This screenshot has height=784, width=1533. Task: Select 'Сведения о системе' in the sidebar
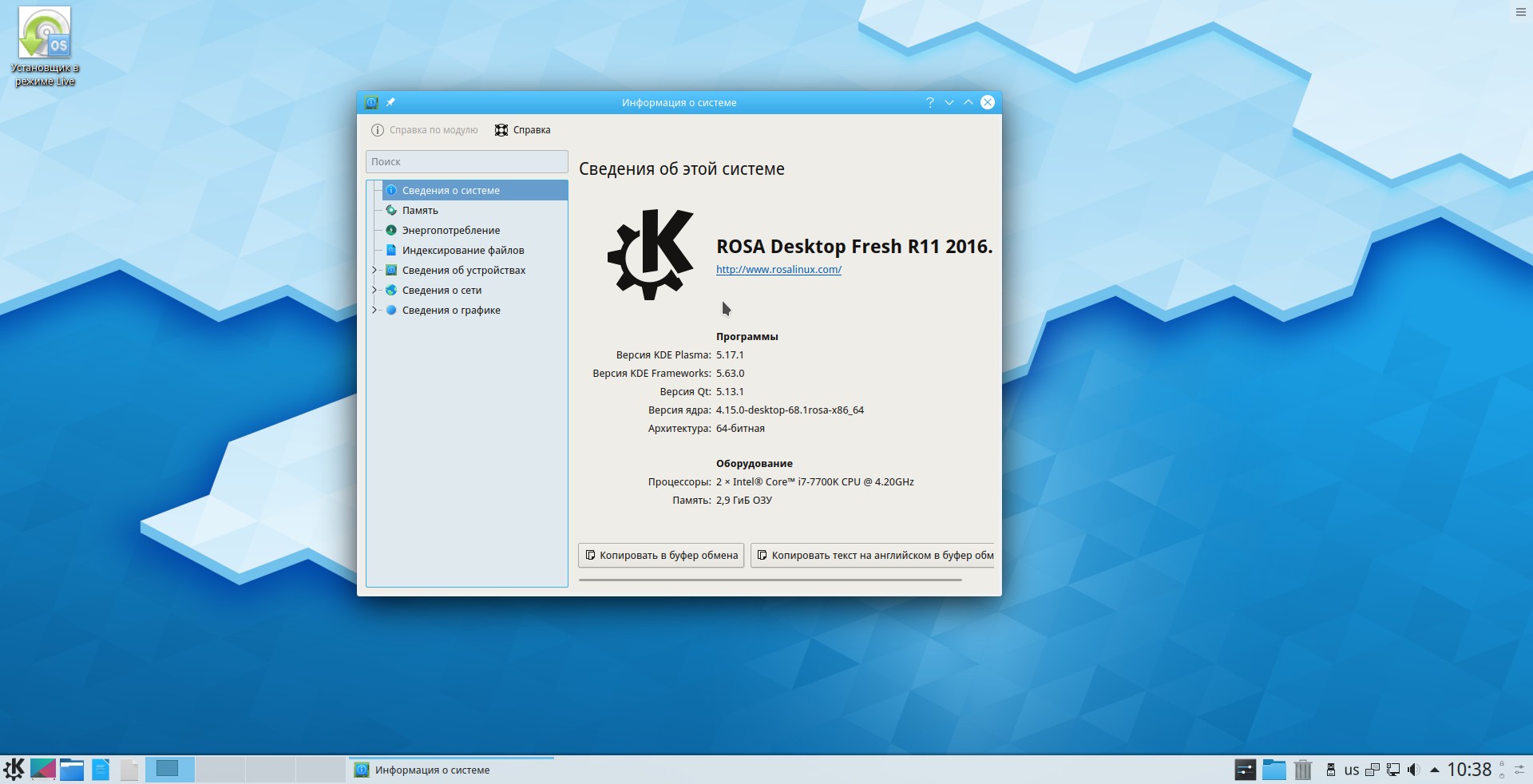475,190
